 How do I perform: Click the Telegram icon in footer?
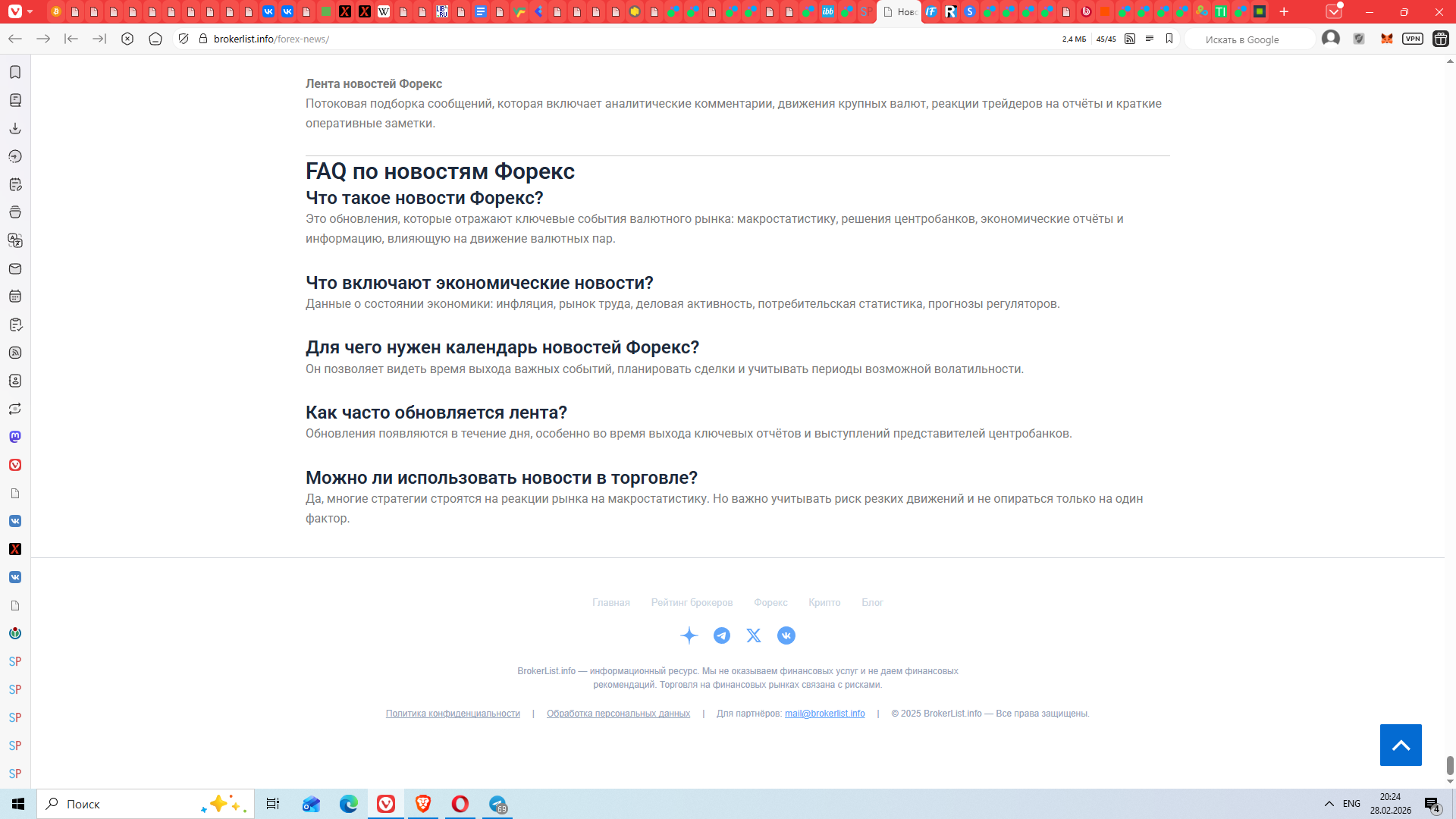(x=722, y=635)
